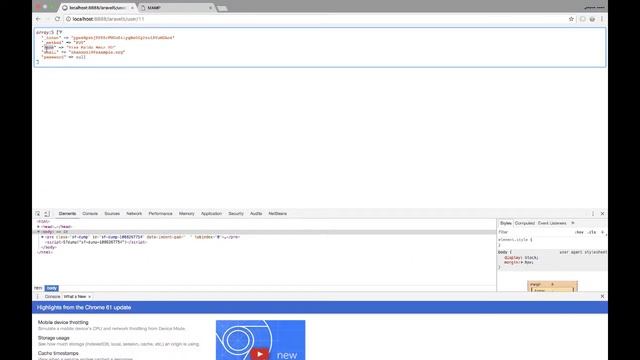Screen dimensions: 640x360
Task: Open the Elements tab in DevTools
Action: [67, 213]
